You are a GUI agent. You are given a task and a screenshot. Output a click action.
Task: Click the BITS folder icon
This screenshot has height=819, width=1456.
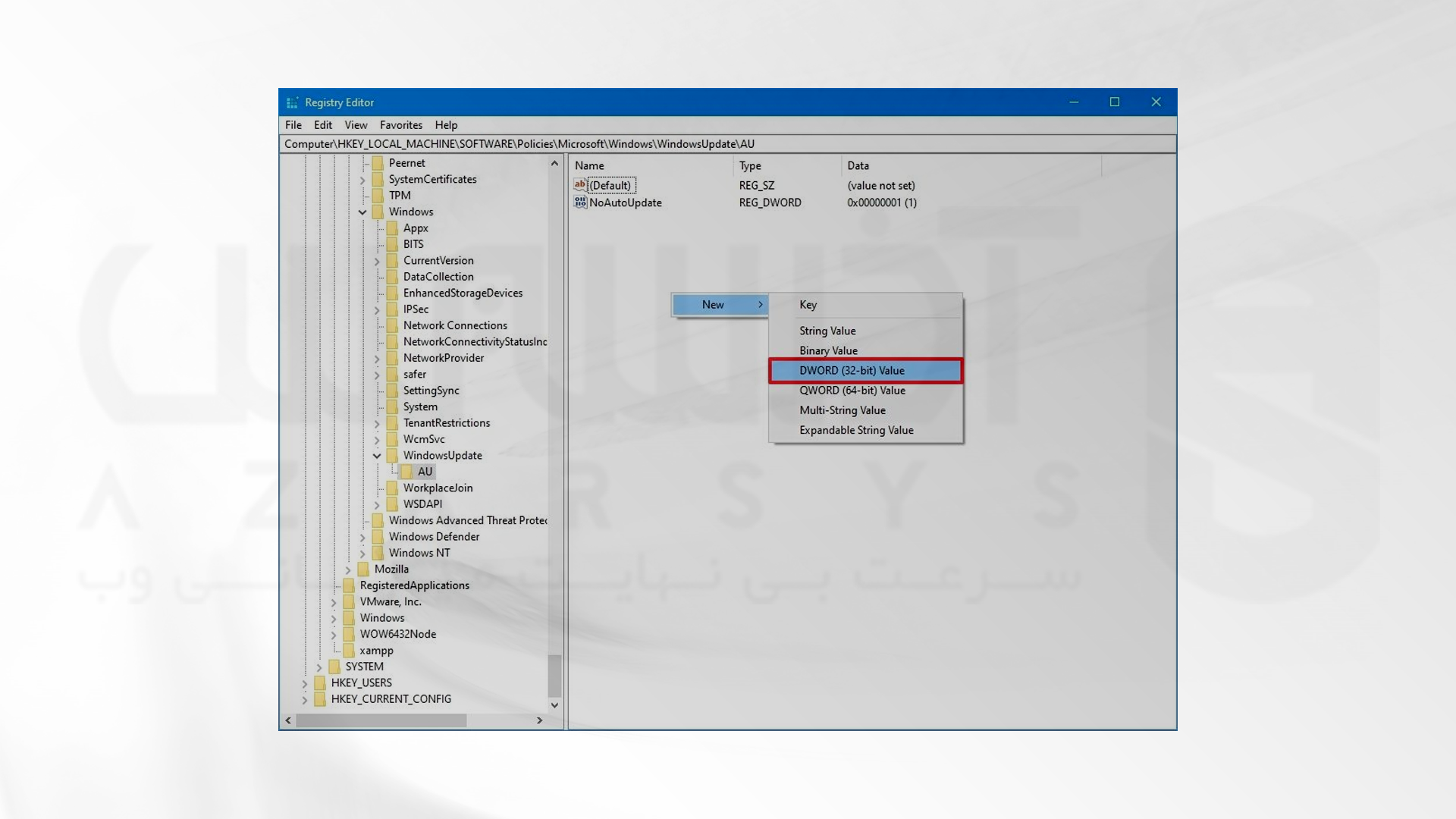click(x=393, y=244)
